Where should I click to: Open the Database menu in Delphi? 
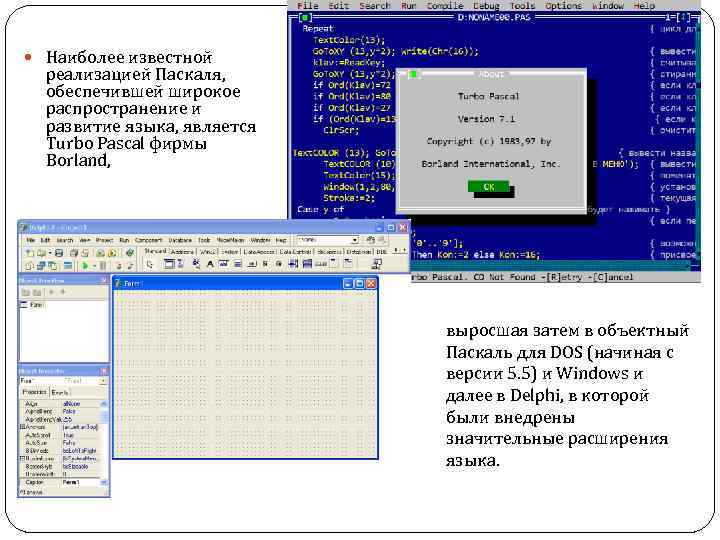(180, 240)
